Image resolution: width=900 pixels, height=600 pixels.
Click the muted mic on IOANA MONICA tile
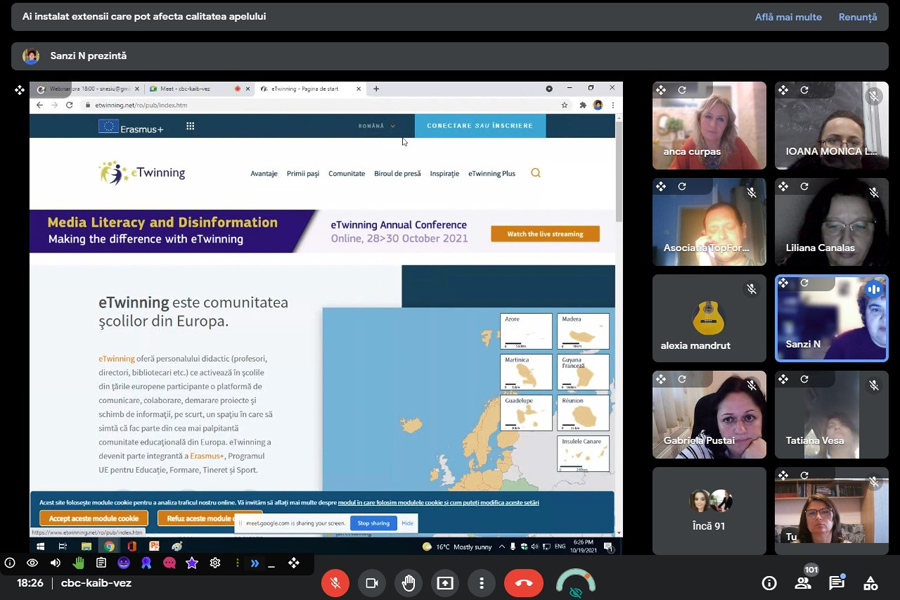(x=874, y=96)
